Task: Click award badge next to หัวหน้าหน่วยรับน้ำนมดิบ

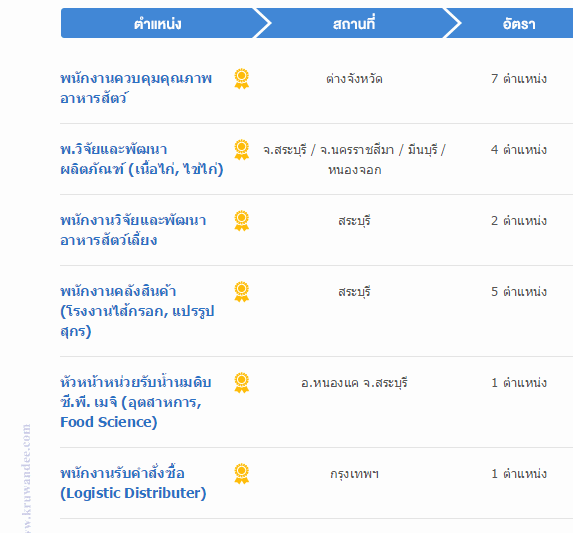Action: coord(242,382)
